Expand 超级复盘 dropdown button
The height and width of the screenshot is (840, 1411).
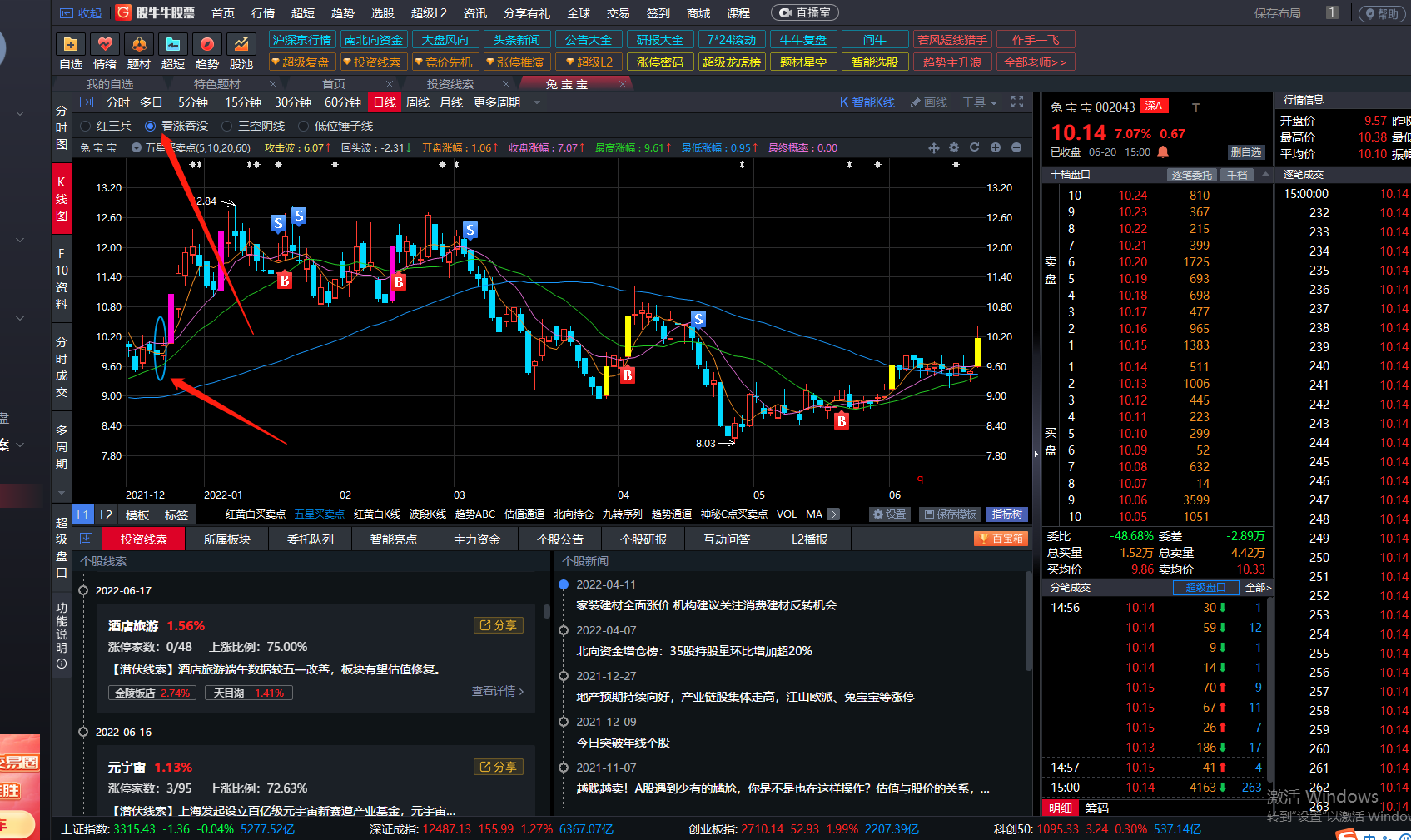[x=303, y=62]
